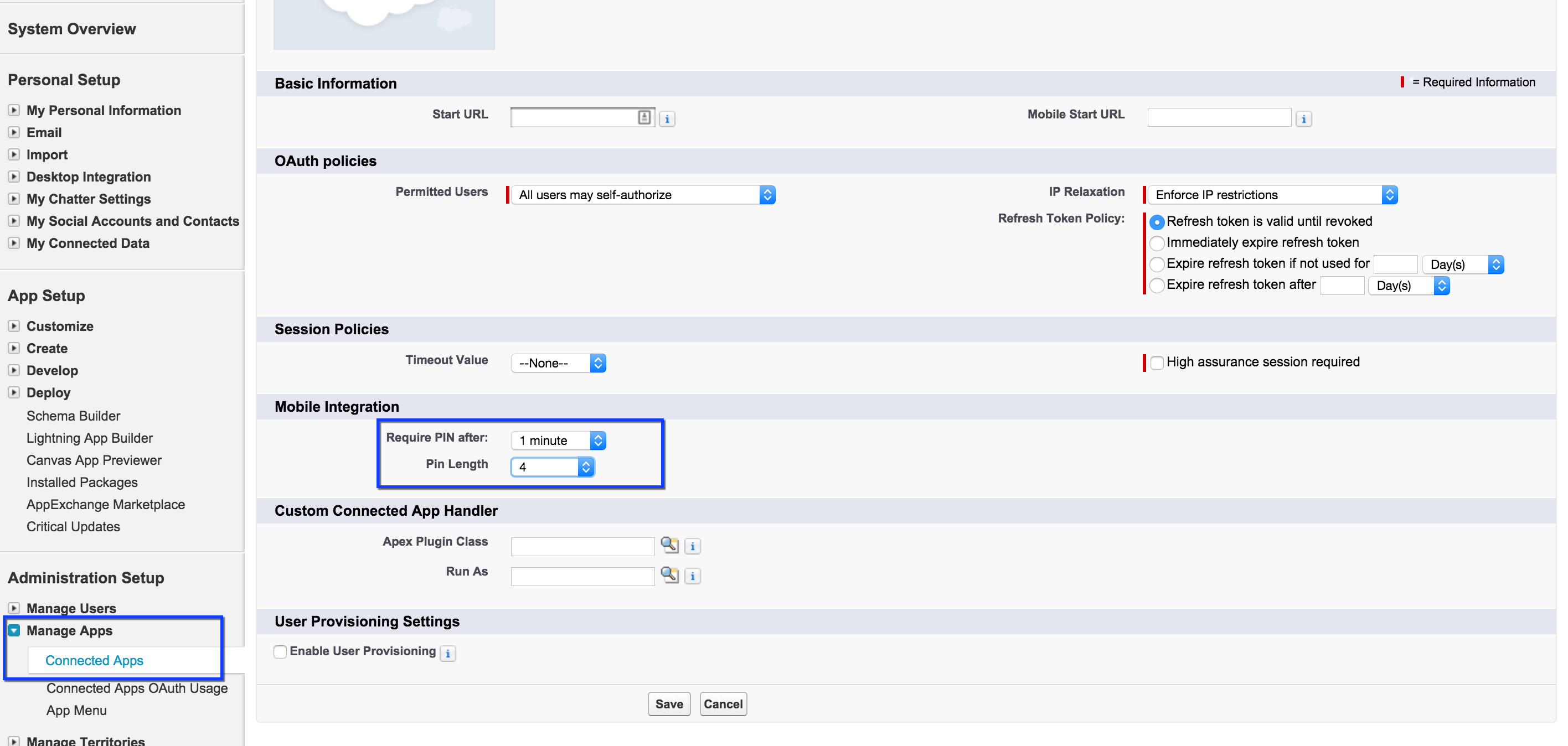Screen dimensions: 1568x746
Task: Expand the Manage Territories section
Action: (x=14, y=741)
